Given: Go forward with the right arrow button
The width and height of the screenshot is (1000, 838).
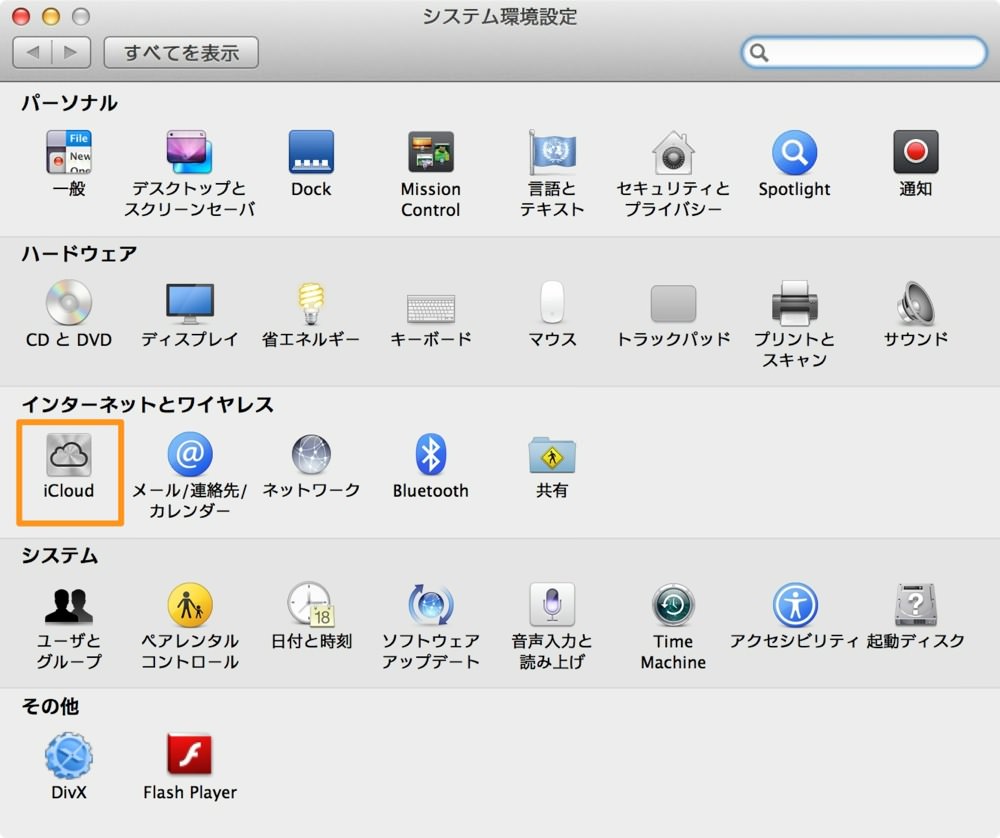Looking at the screenshot, I should (71, 52).
